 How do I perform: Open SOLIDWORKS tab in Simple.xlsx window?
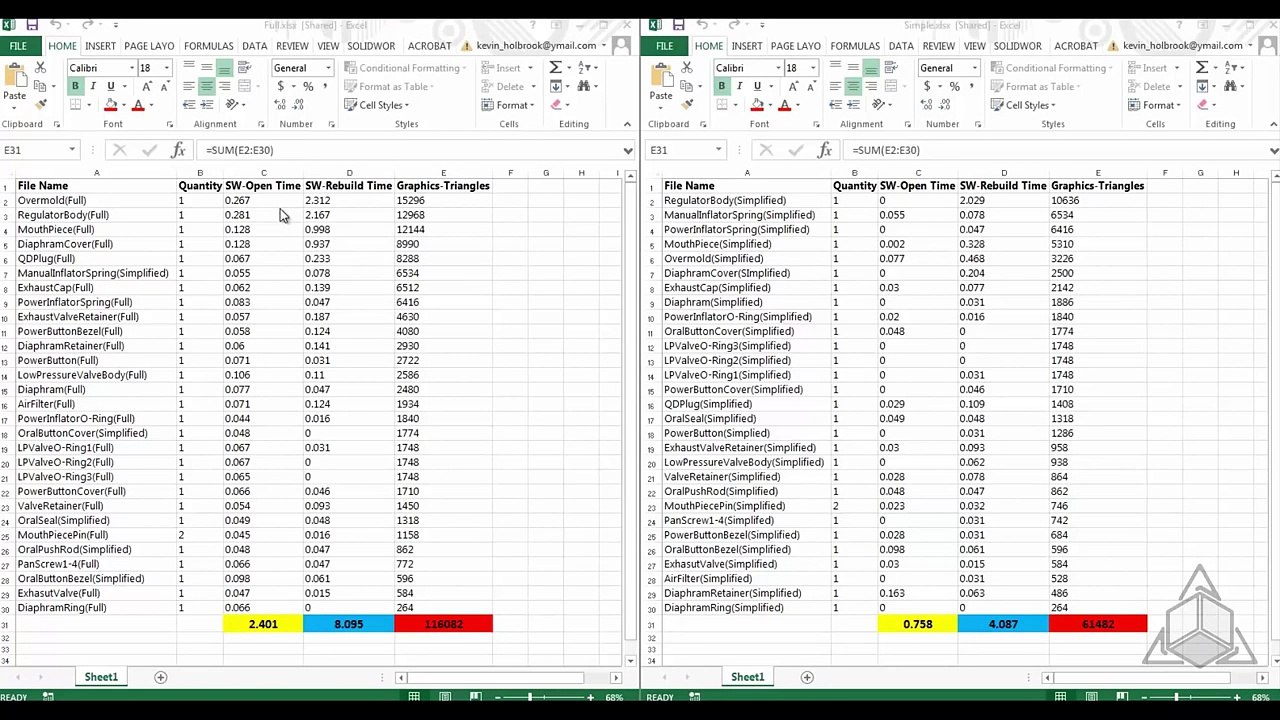point(1017,46)
